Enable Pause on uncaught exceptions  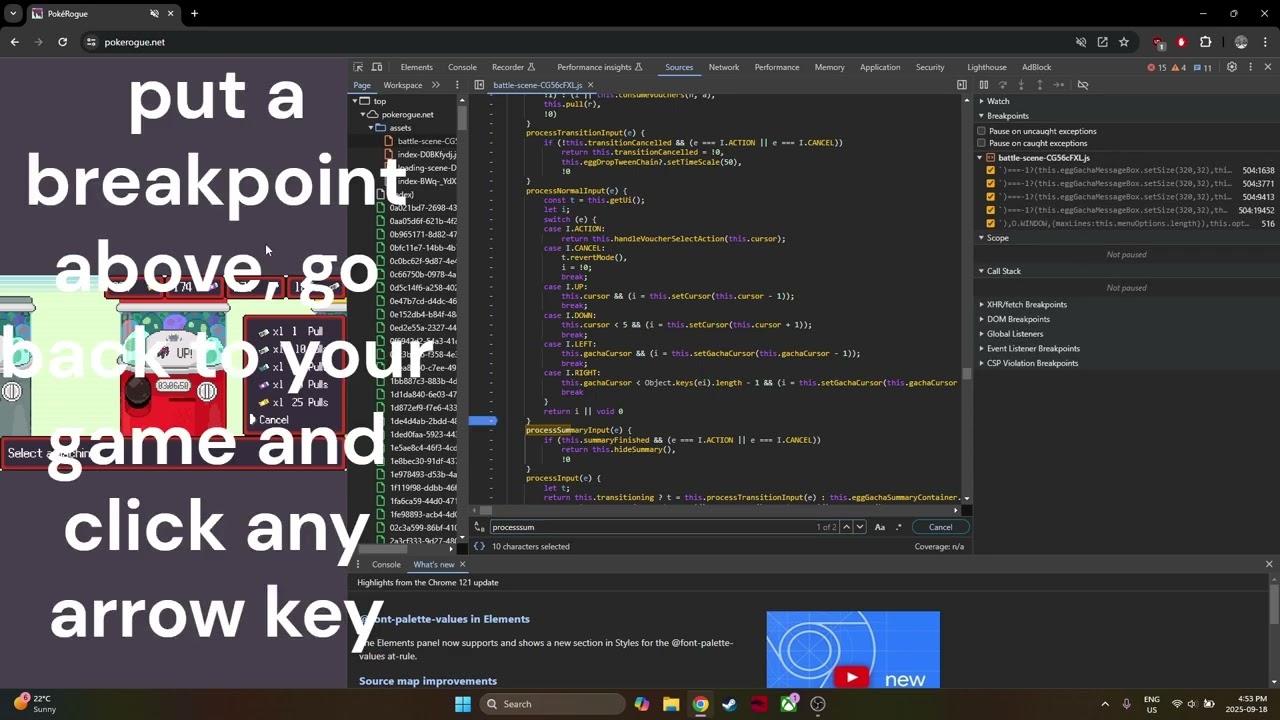point(981,131)
